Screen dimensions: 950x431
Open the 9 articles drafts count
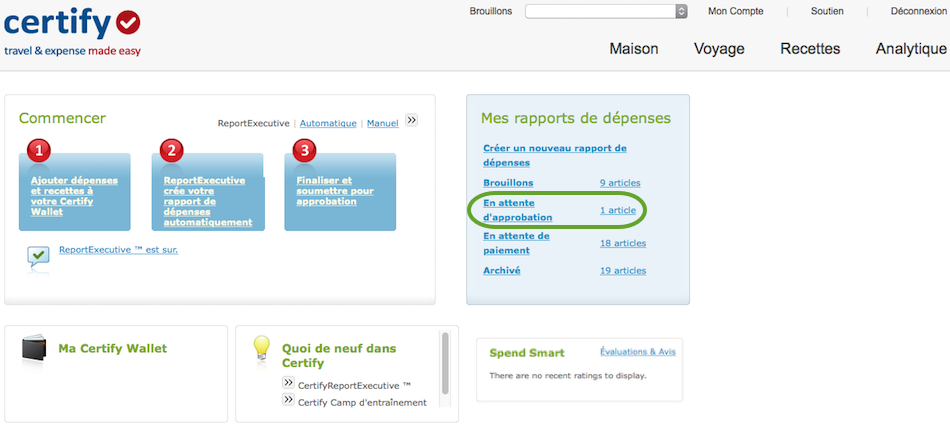(x=620, y=183)
